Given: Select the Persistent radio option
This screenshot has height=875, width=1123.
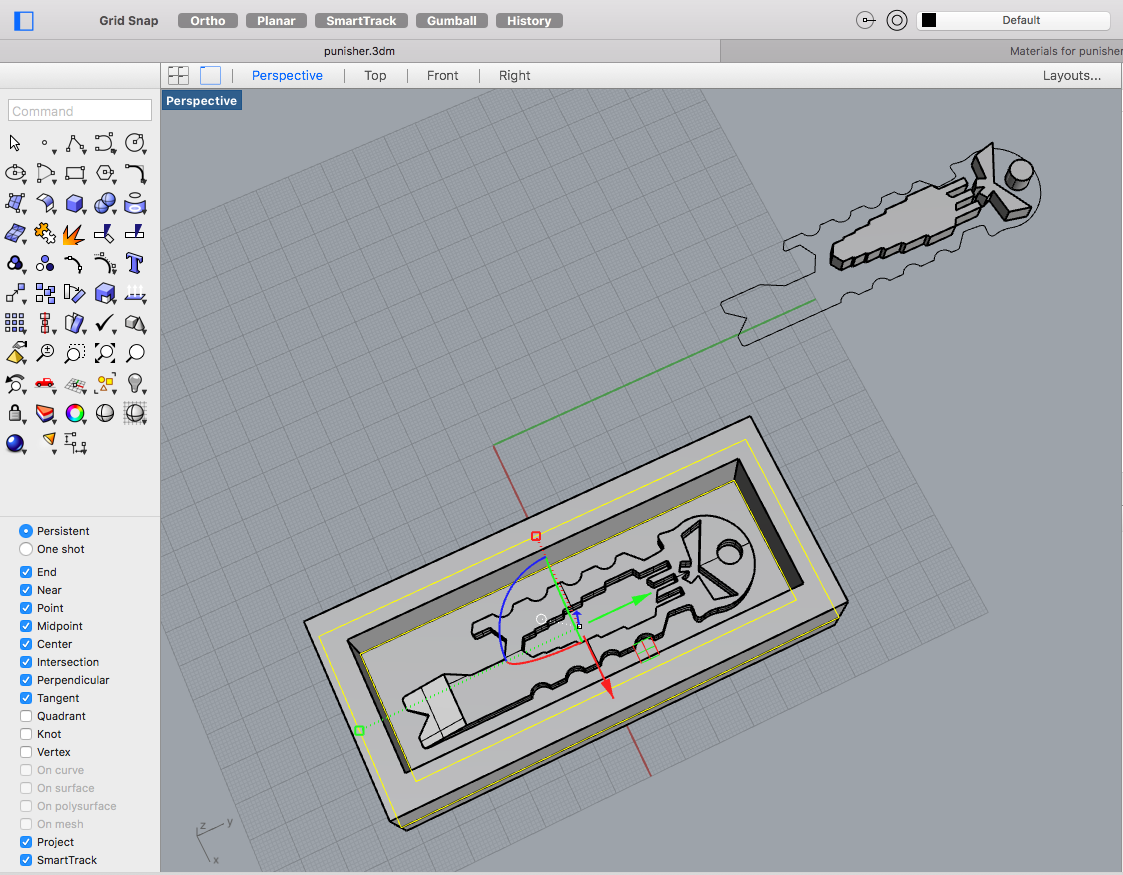Looking at the screenshot, I should [26, 531].
